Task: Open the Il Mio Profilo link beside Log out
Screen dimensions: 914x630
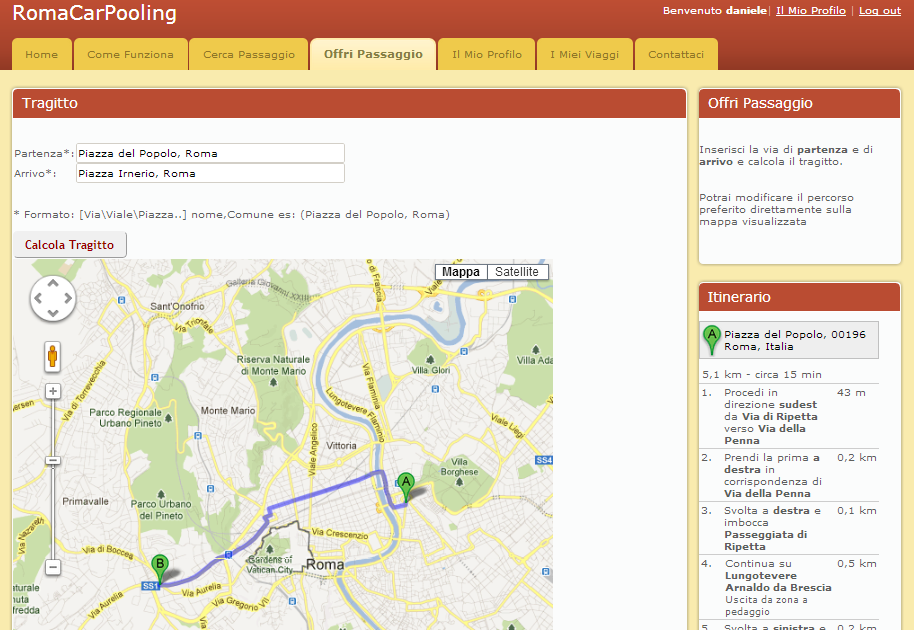Action: [811, 10]
